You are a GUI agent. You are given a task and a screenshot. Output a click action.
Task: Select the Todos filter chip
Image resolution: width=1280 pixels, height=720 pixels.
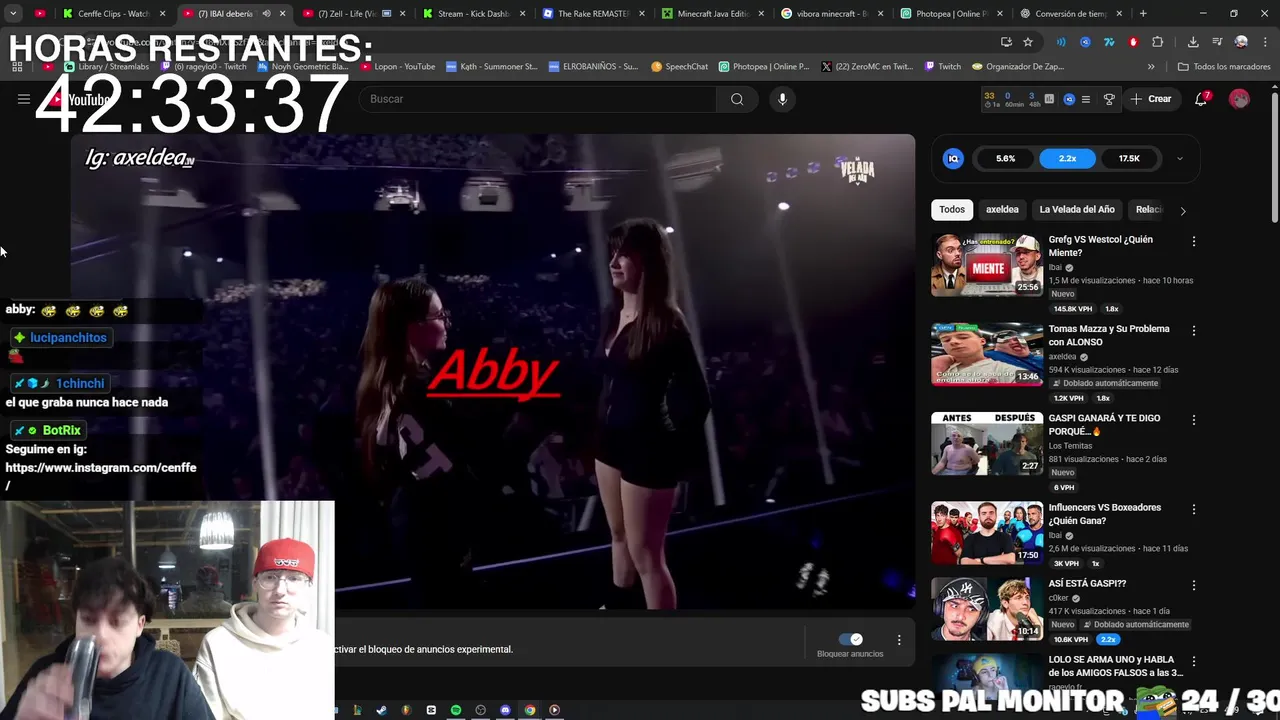tap(952, 210)
